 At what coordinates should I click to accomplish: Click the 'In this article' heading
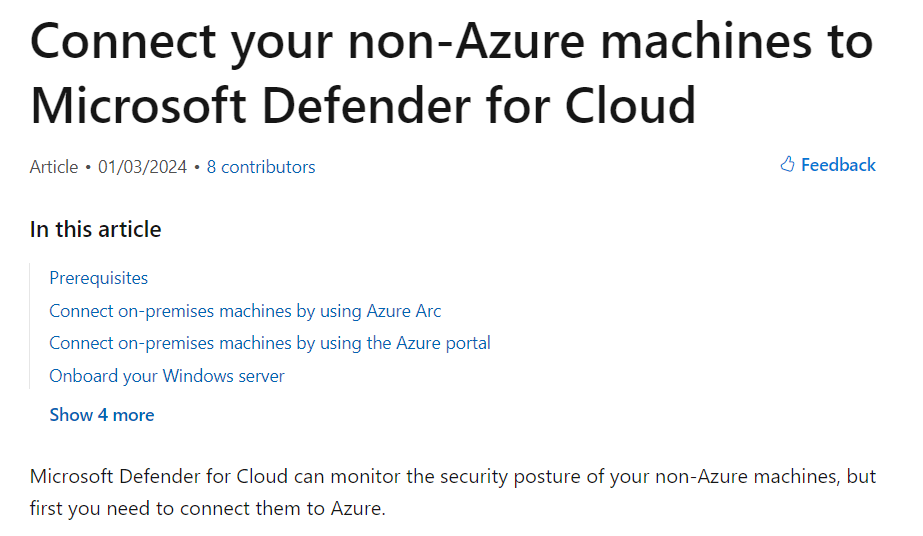coord(95,229)
